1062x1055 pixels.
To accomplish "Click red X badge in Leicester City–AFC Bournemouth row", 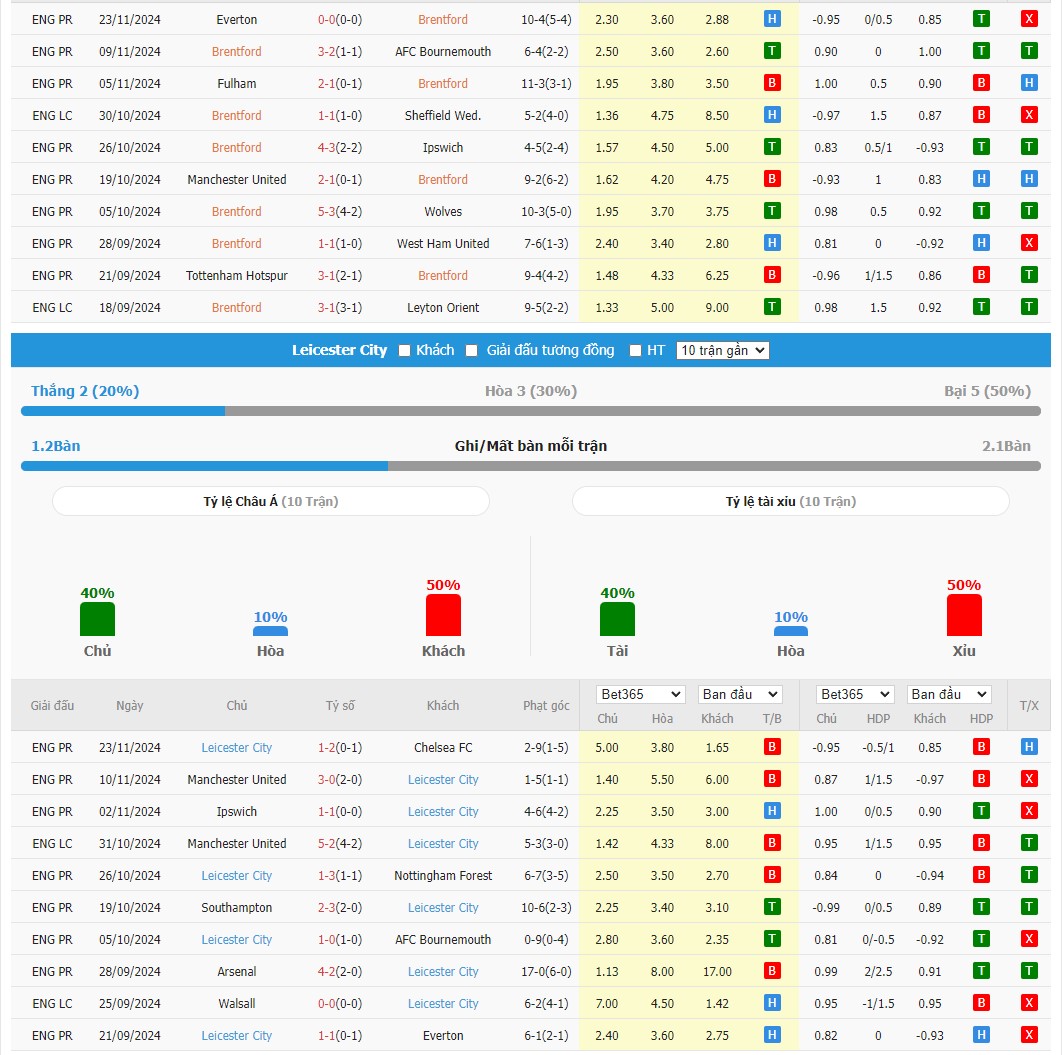I will pos(1029,939).
